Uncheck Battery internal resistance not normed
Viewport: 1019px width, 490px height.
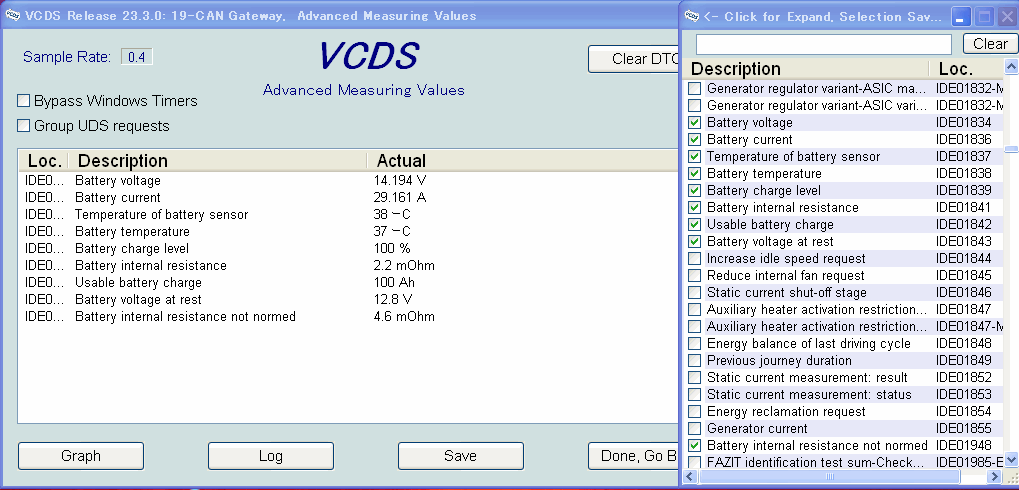tap(695, 446)
